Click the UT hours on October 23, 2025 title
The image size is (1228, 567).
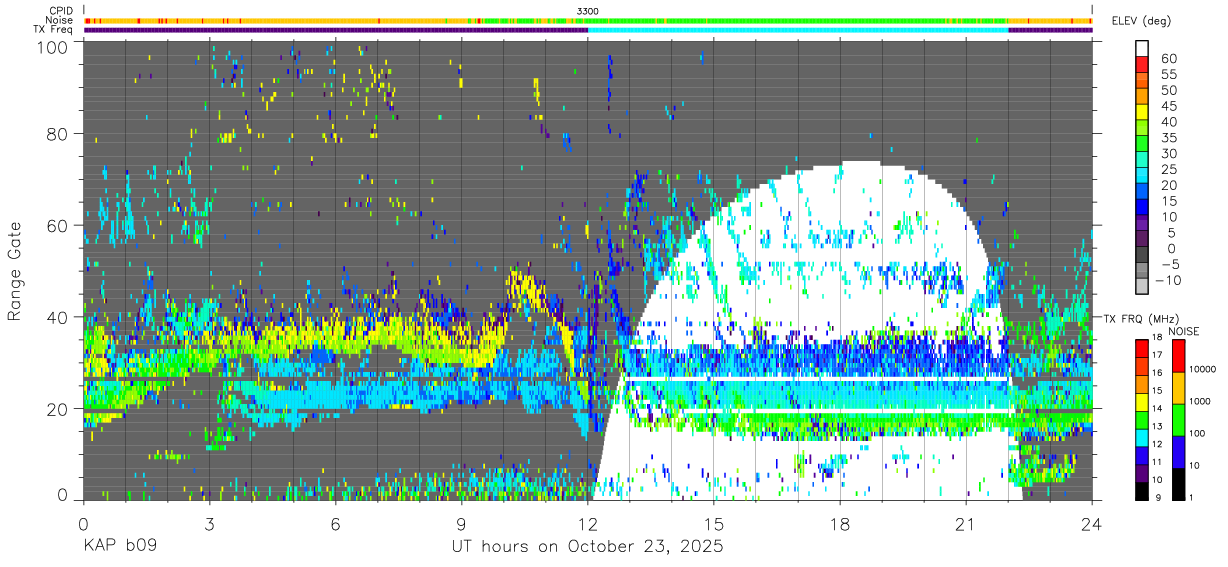tap(587, 547)
